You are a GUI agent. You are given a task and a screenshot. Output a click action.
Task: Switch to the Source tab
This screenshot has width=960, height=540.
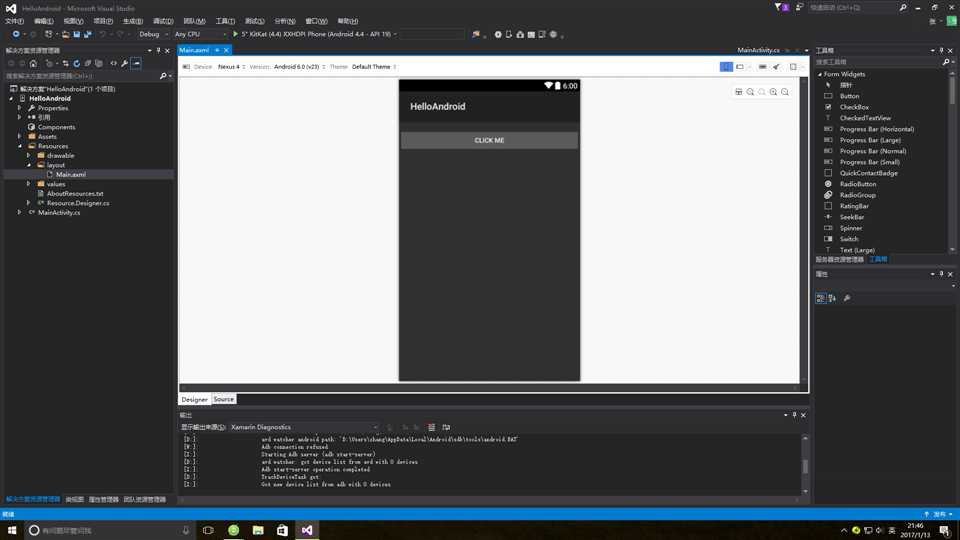(x=223, y=399)
